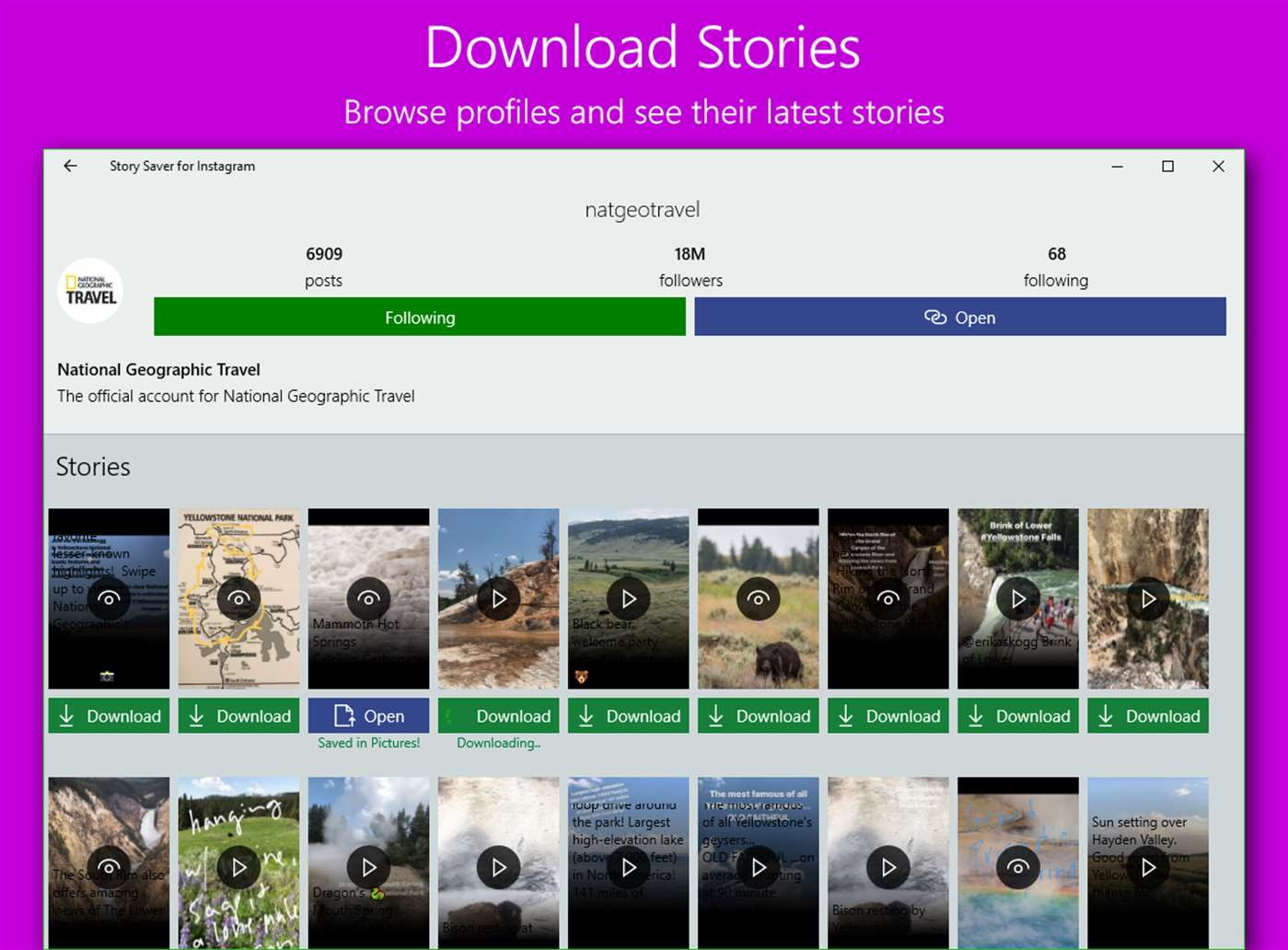Open the National Geographic Travel profile picture

(x=90, y=291)
